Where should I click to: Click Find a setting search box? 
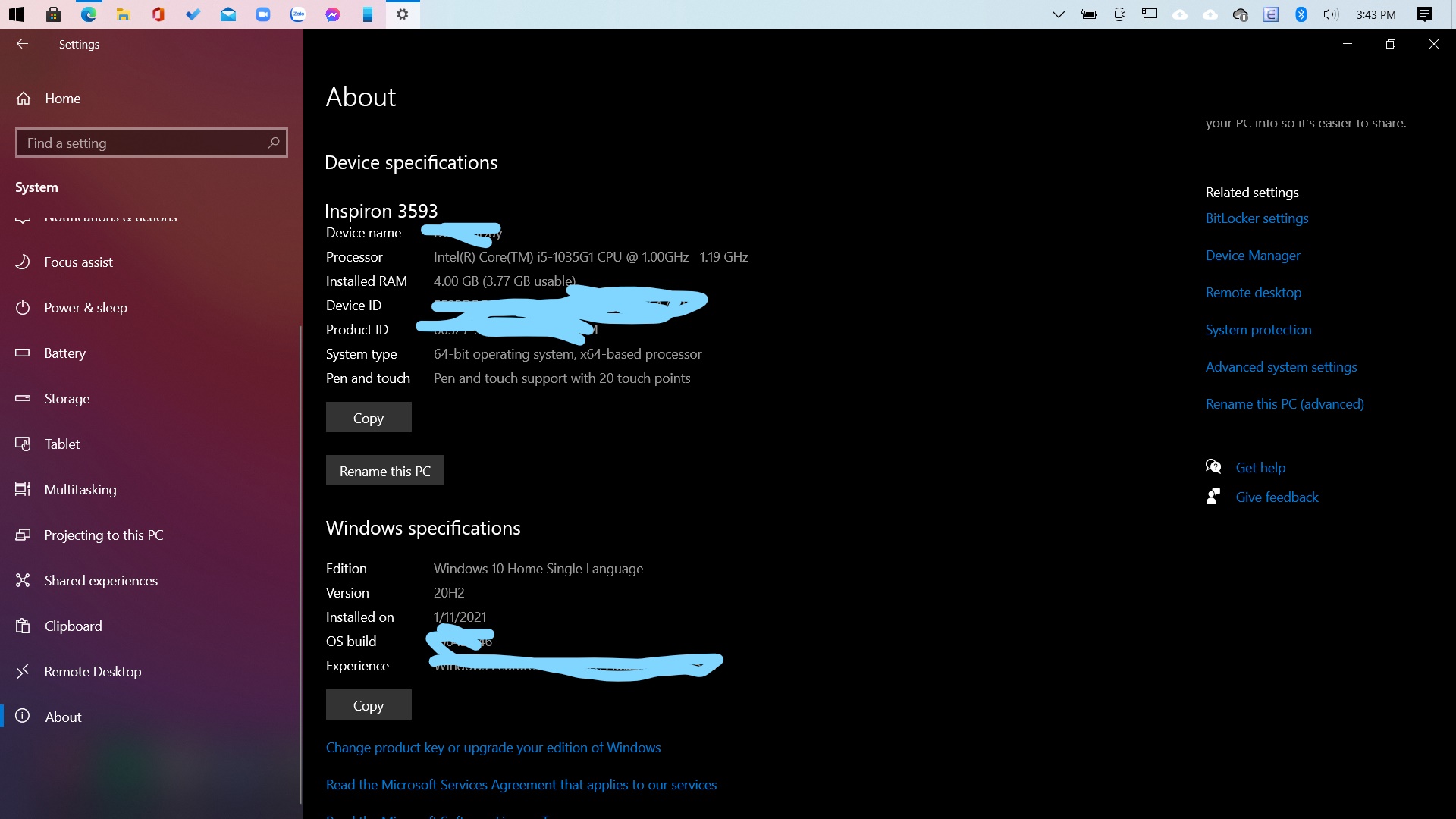[x=151, y=142]
